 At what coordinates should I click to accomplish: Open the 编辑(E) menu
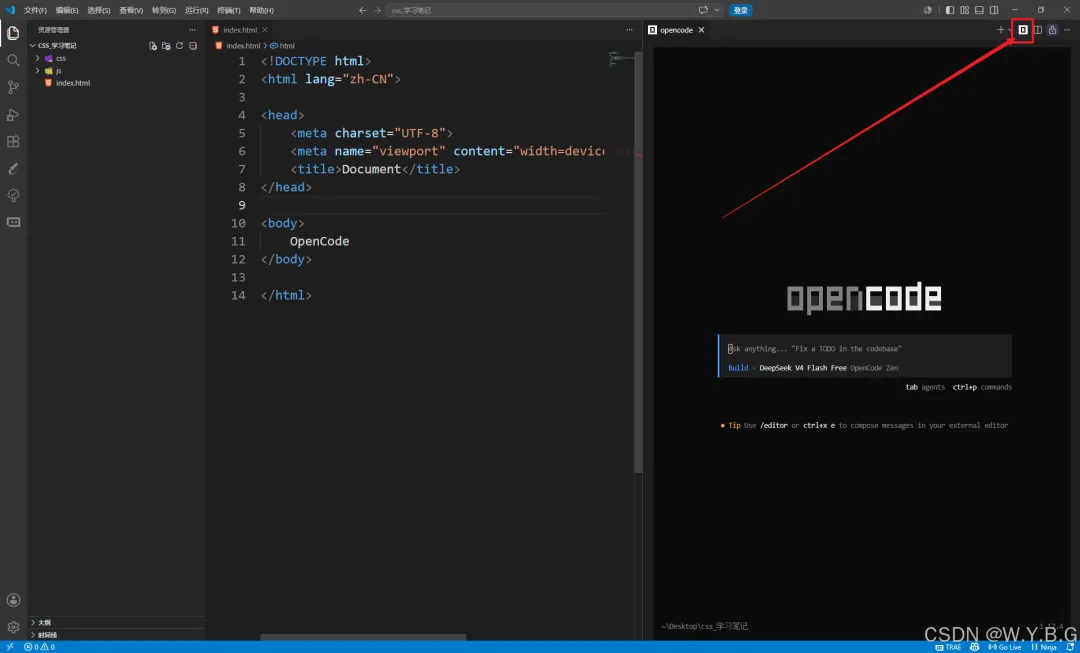67,10
